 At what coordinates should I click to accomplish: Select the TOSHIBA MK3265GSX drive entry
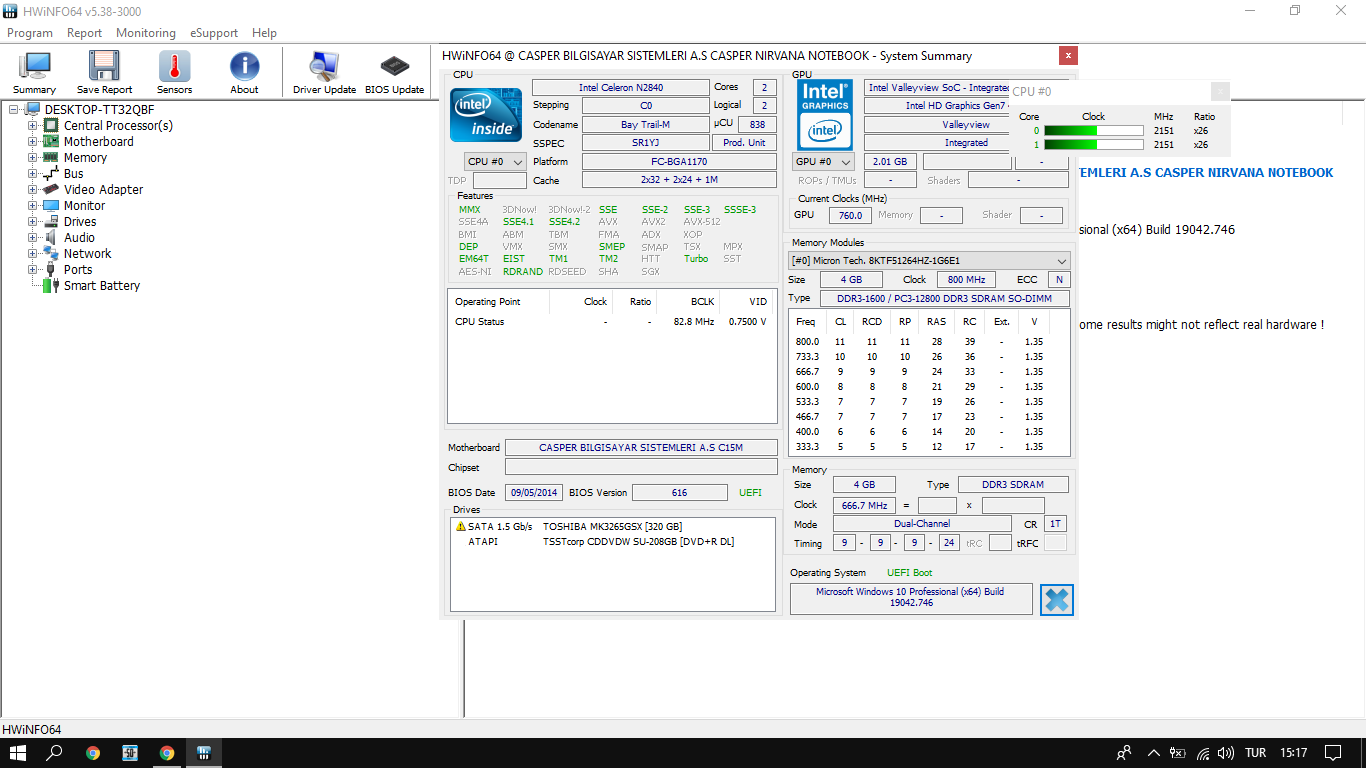(611, 526)
